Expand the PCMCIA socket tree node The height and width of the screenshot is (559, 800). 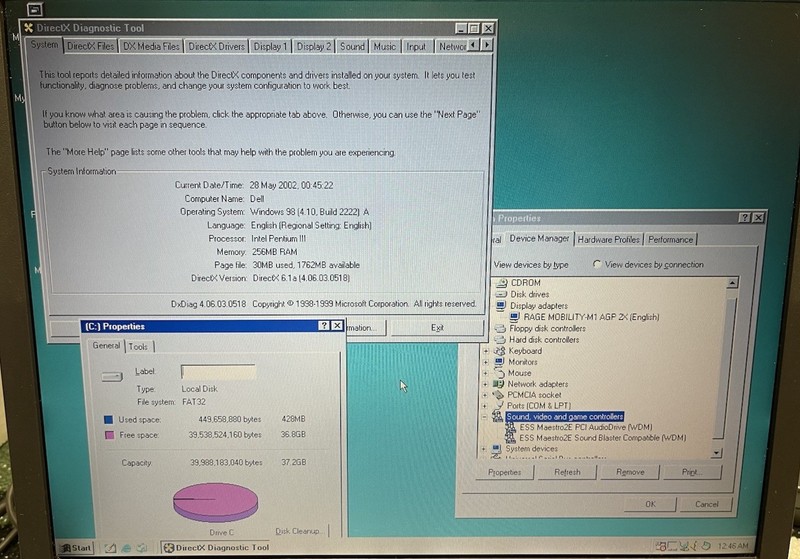485,395
